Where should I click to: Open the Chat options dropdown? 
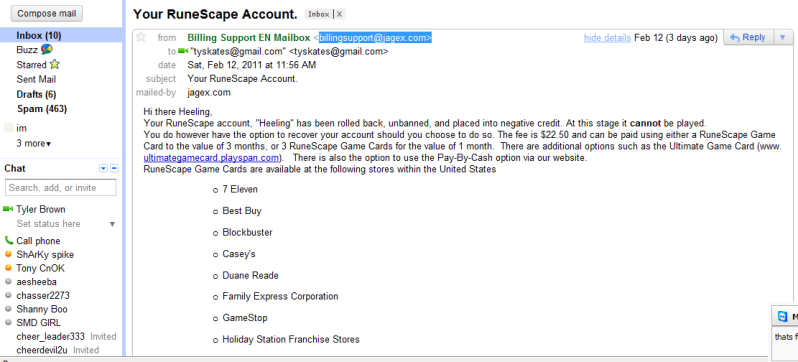point(104,169)
